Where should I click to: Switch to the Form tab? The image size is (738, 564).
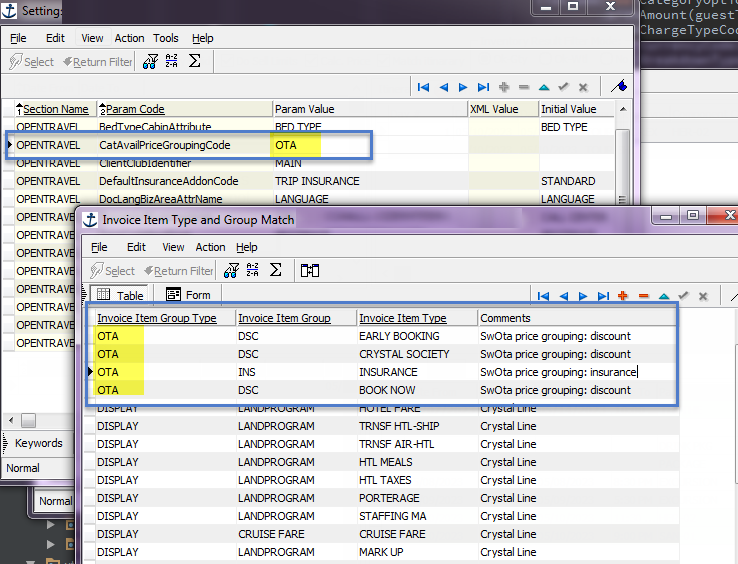point(188,295)
